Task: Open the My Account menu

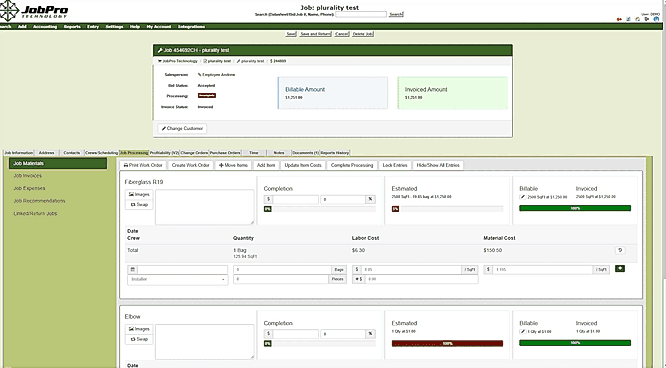Action: (x=159, y=26)
